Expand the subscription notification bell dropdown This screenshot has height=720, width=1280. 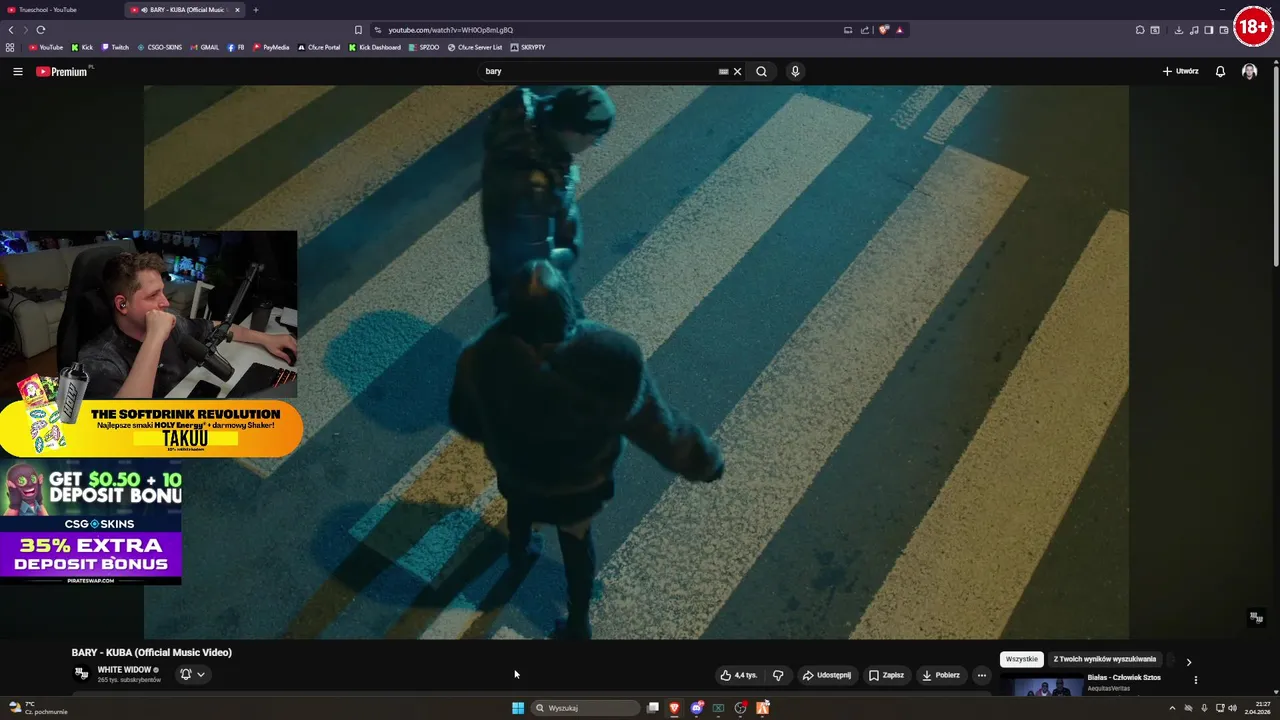pyautogui.click(x=192, y=674)
